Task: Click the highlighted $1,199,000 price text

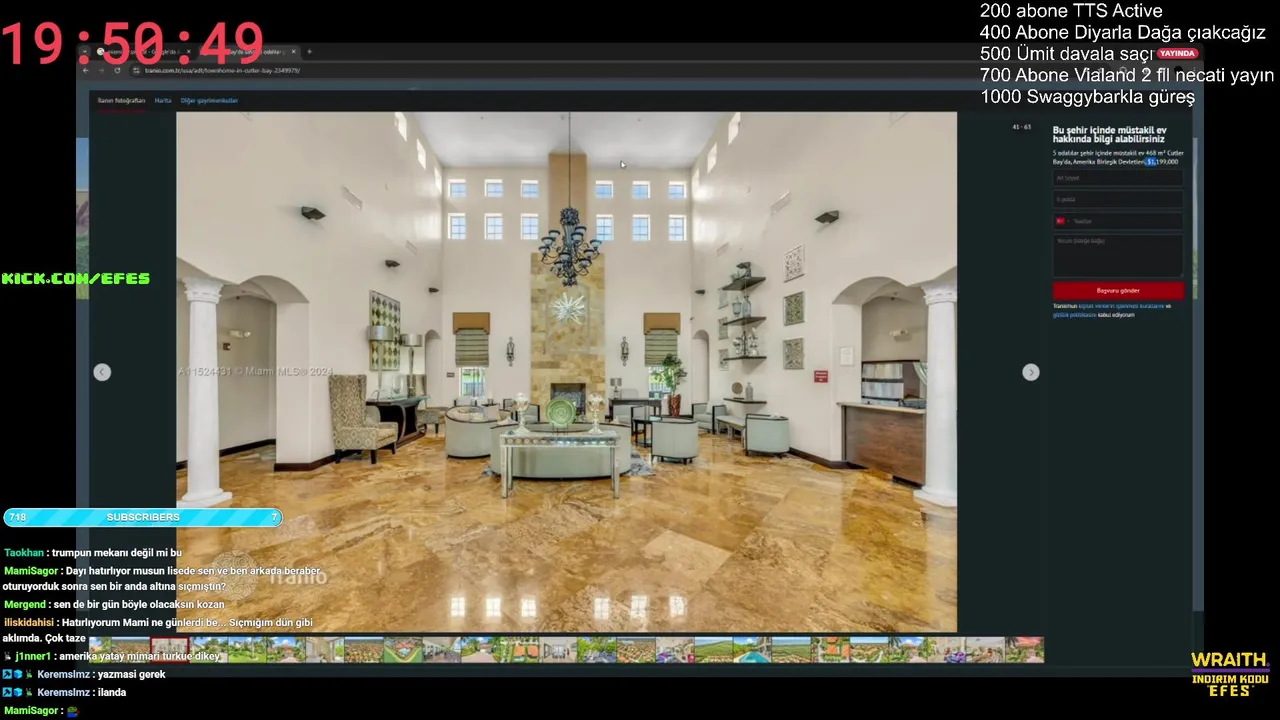Action: [1162, 161]
